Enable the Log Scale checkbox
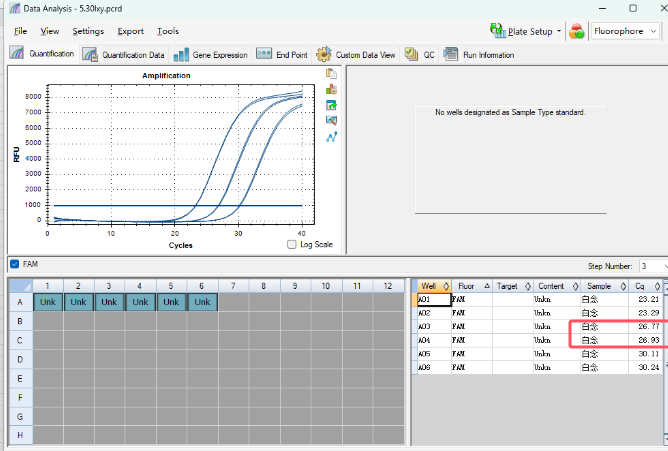The image size is (668, 451). (292, 244)
